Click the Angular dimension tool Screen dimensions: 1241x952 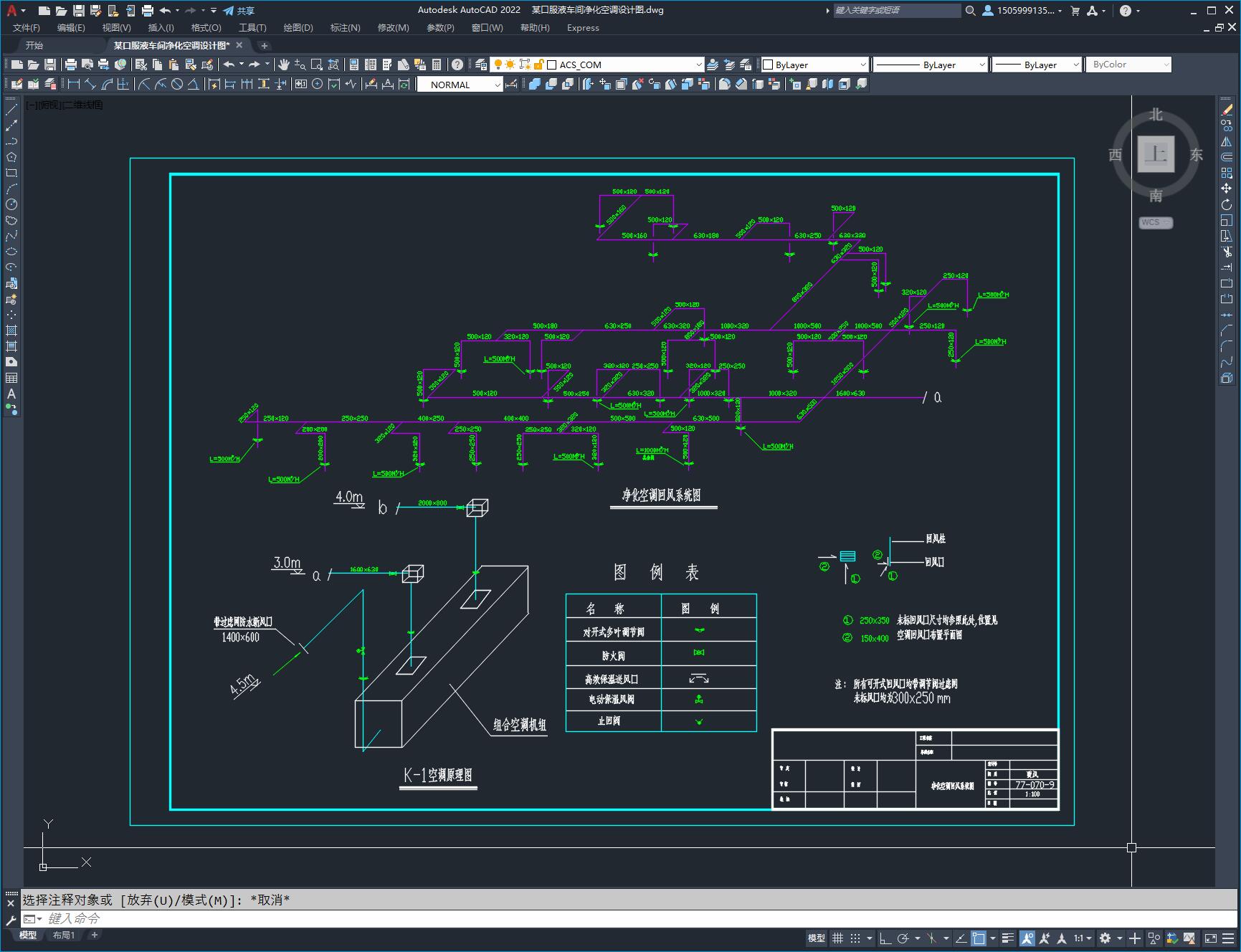coord(194,85)
